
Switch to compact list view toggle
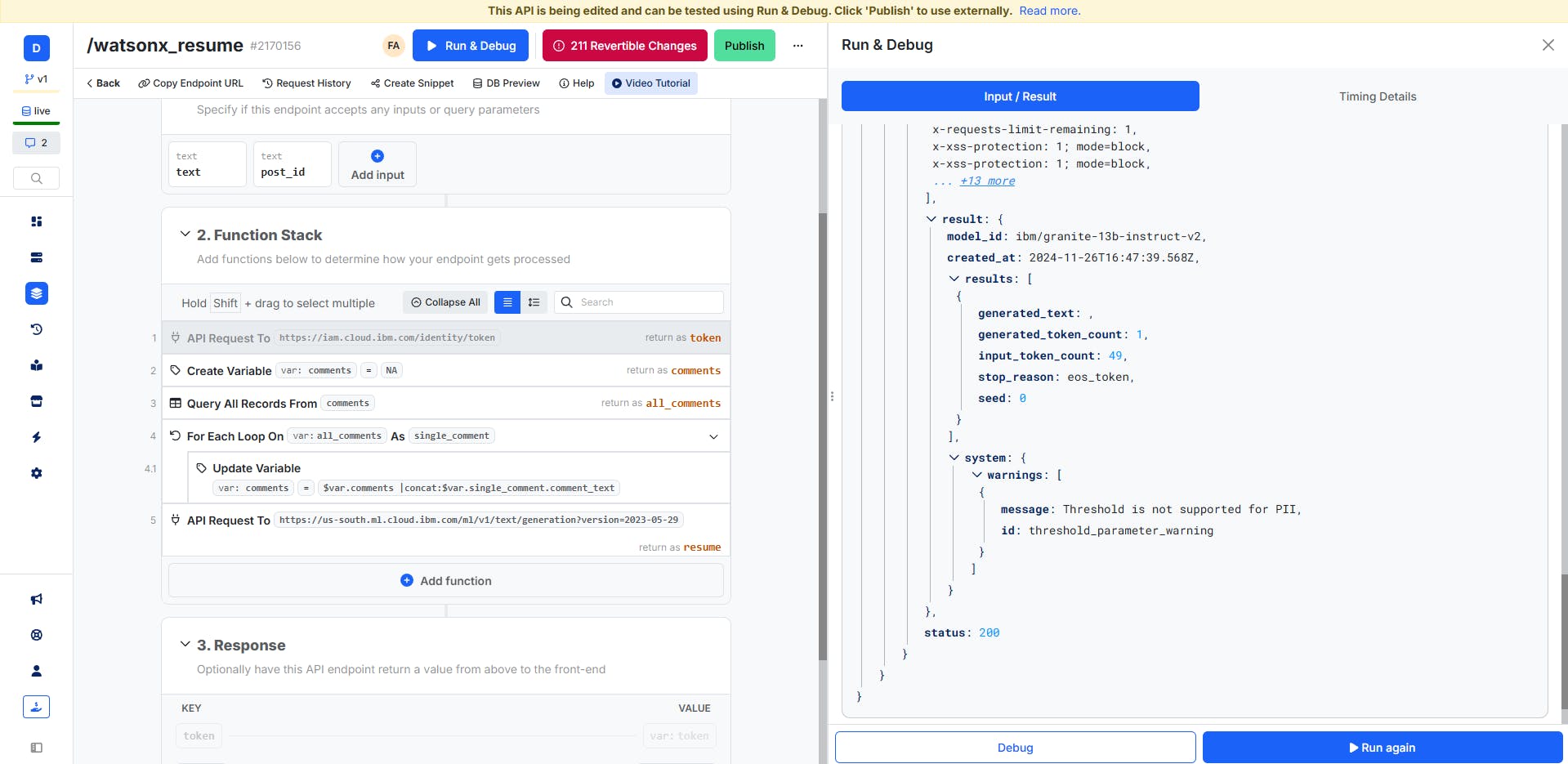click(507, 302)
